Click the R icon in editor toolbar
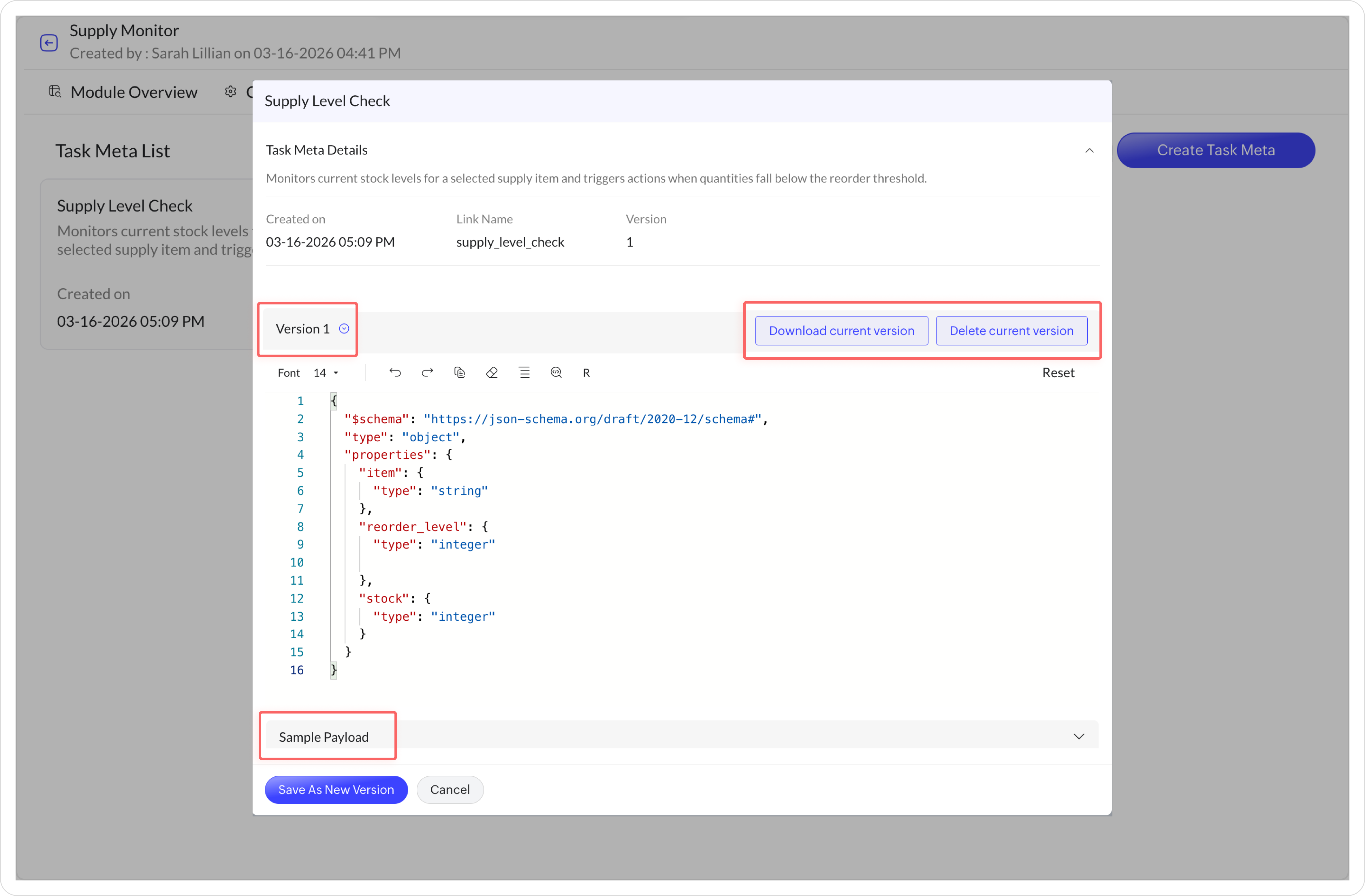The height and width of the screenshot is (896, 1365). click(x=586, y=373)
